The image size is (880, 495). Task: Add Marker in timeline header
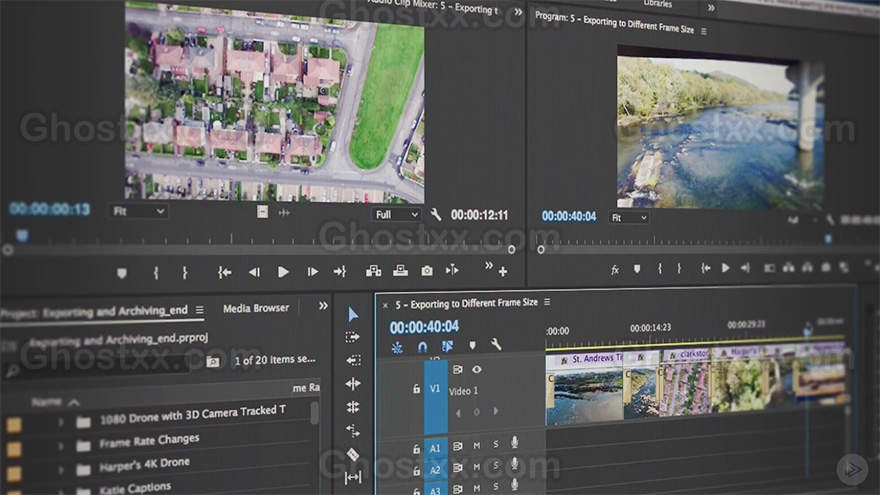pos(473,345)
